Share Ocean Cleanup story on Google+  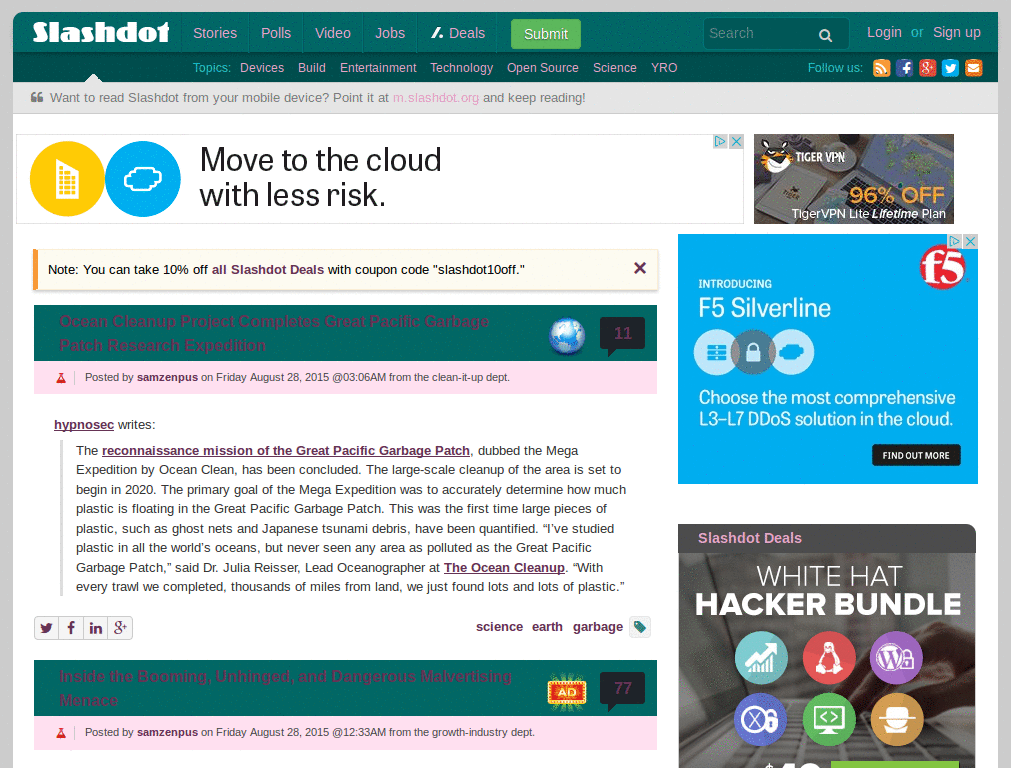coord(120,628)
